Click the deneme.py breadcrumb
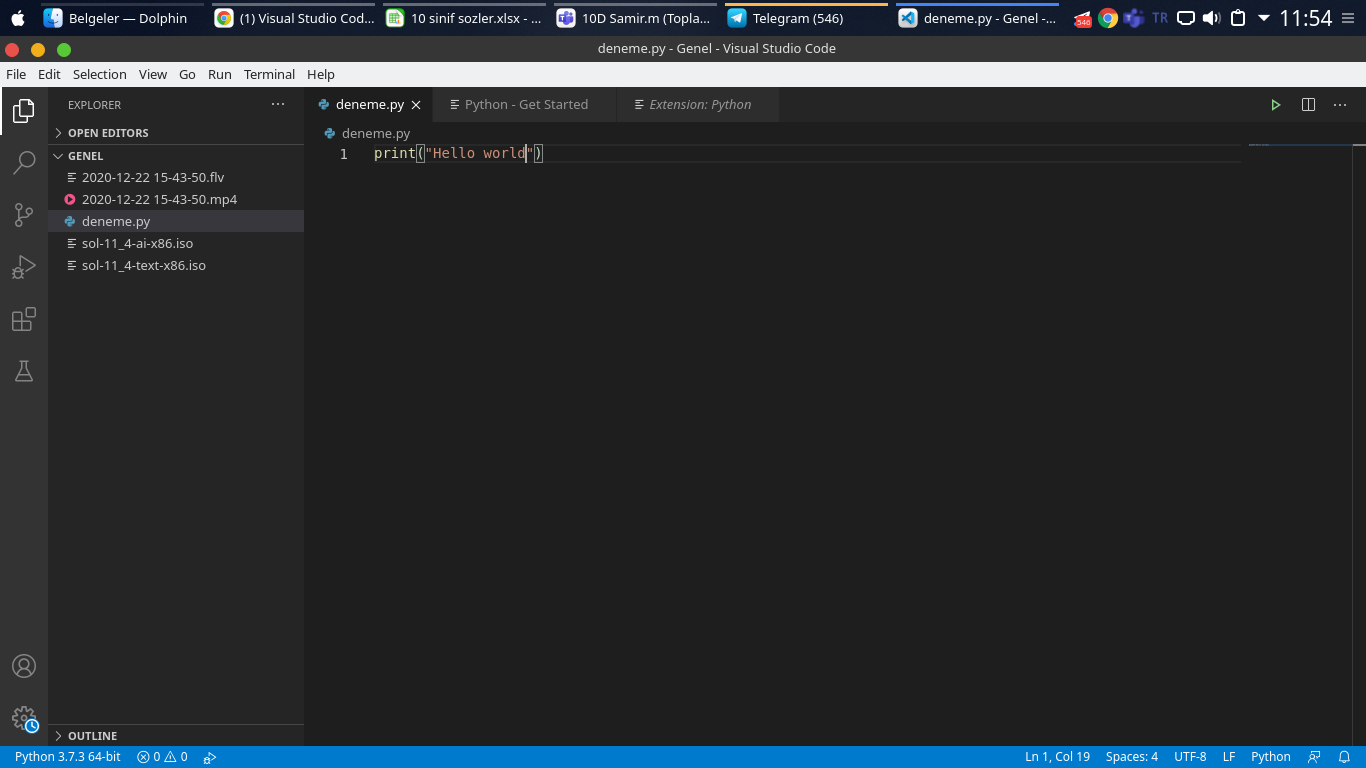 375,133
